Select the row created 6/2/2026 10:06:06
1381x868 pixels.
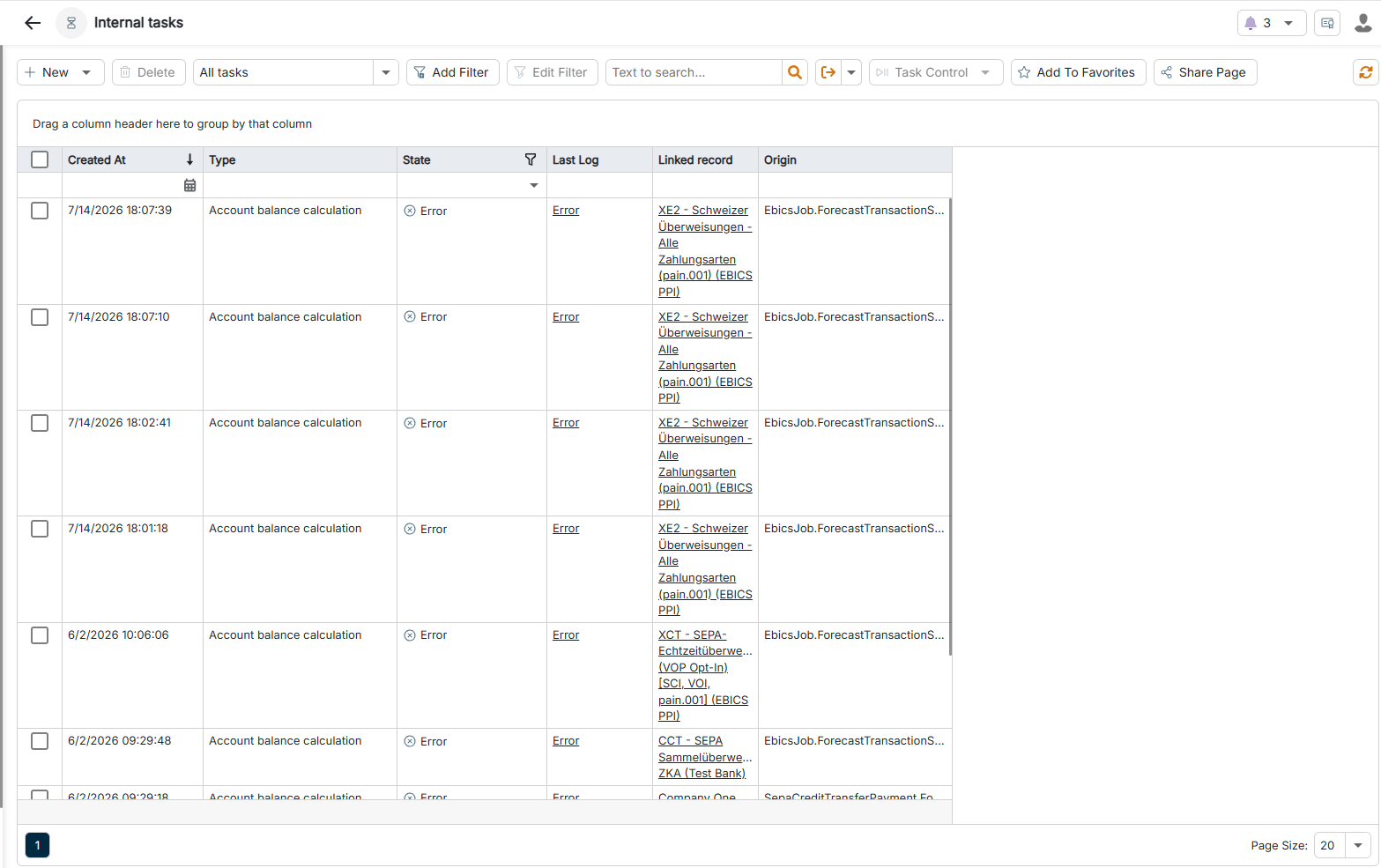pyautogui.click(x=40, y=635)
